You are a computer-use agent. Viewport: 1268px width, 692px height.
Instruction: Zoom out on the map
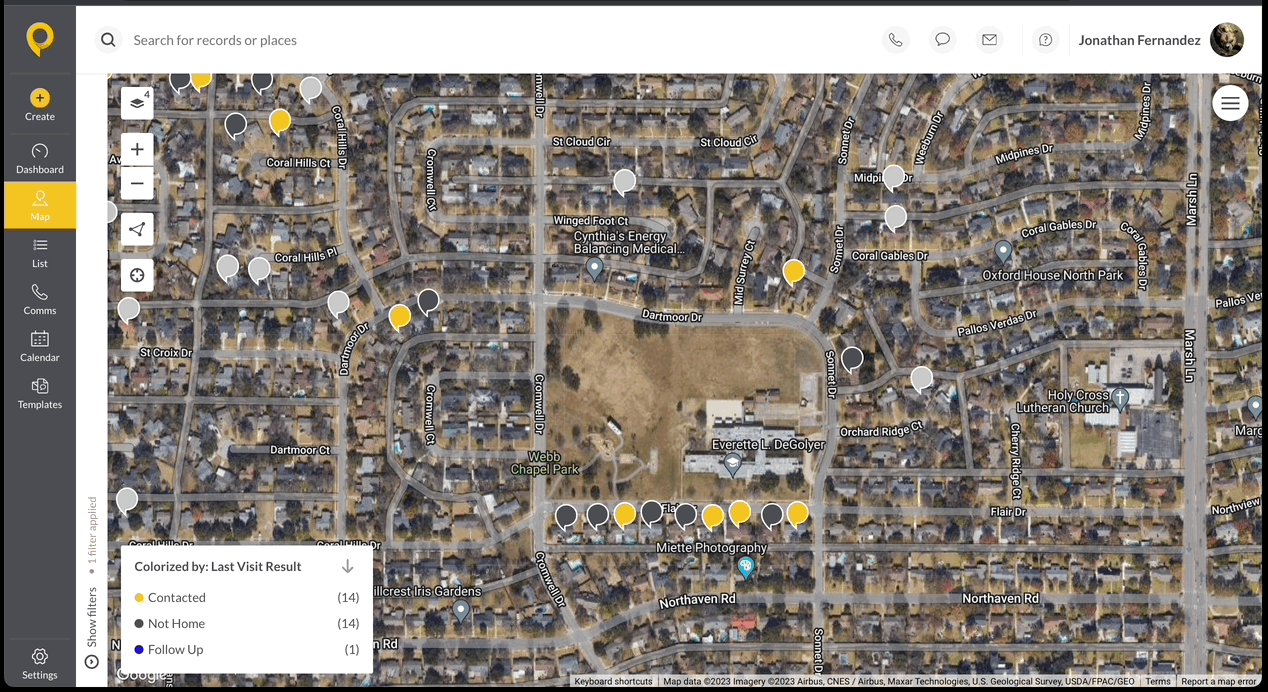pos(137,184)
